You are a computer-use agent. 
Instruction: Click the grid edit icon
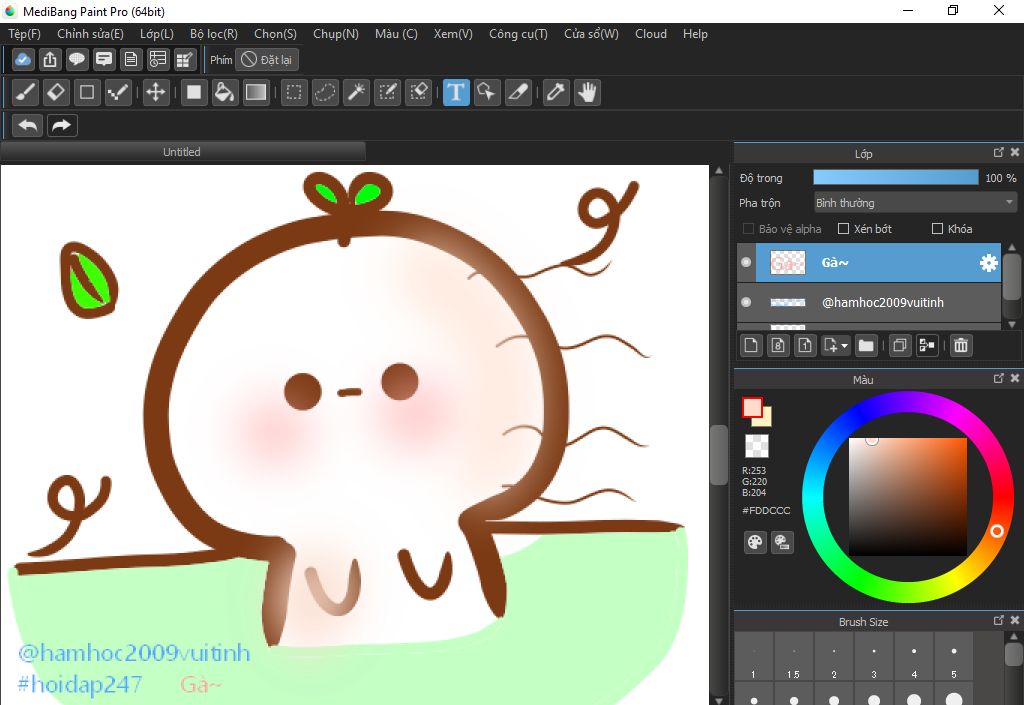(x=185, y=59)
